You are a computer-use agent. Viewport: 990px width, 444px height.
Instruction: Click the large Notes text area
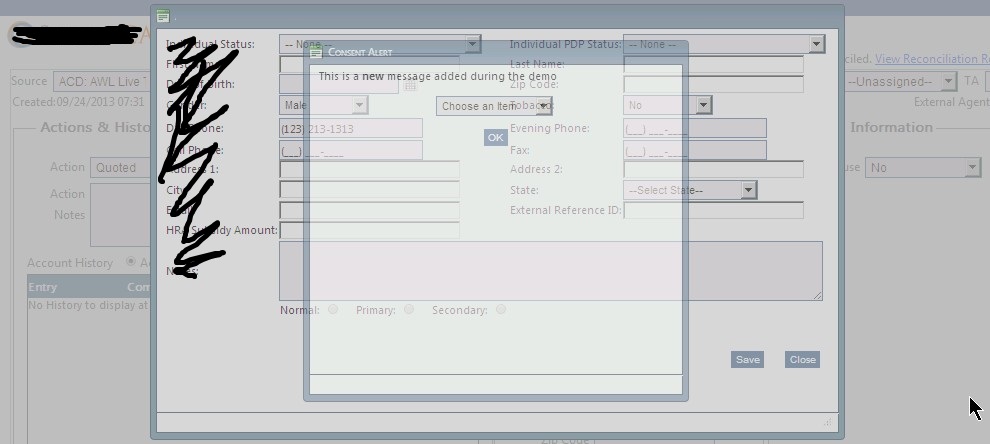tap(551, 271)
